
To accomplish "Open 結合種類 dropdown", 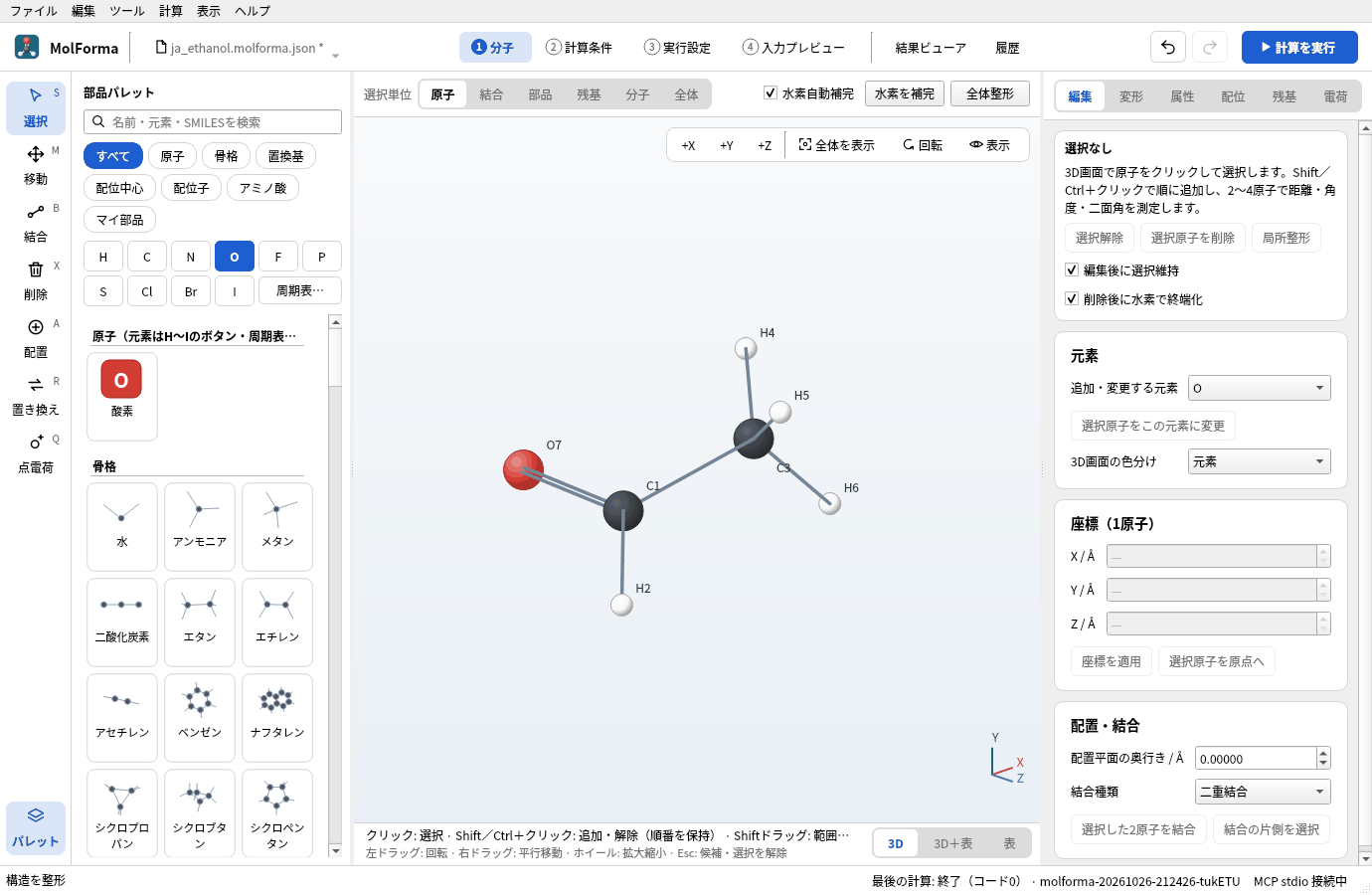I will click(1263, 792).
